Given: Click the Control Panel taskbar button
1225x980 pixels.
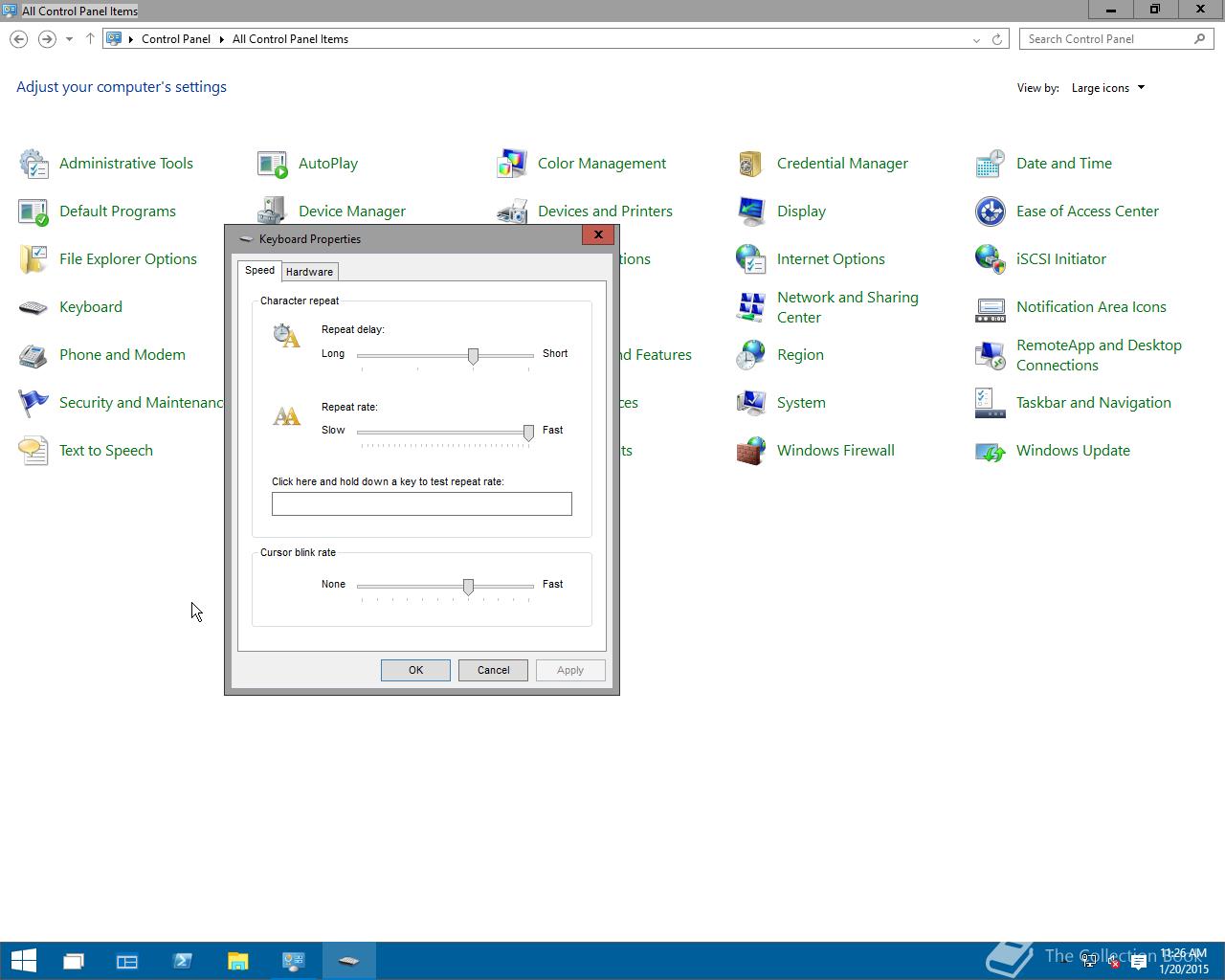Looking at the screenshot, I should (x=294, y=961).
